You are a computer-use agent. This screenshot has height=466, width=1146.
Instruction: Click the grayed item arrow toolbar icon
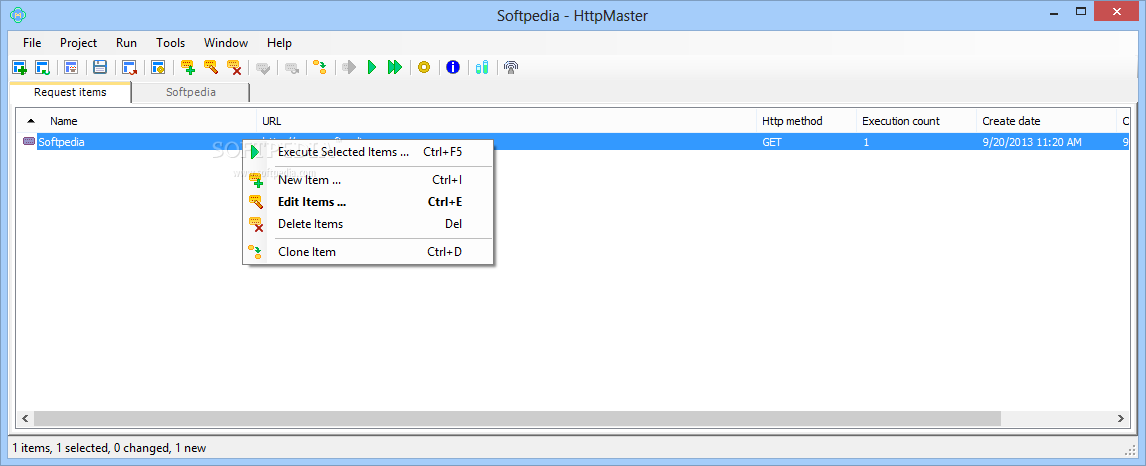292,67
